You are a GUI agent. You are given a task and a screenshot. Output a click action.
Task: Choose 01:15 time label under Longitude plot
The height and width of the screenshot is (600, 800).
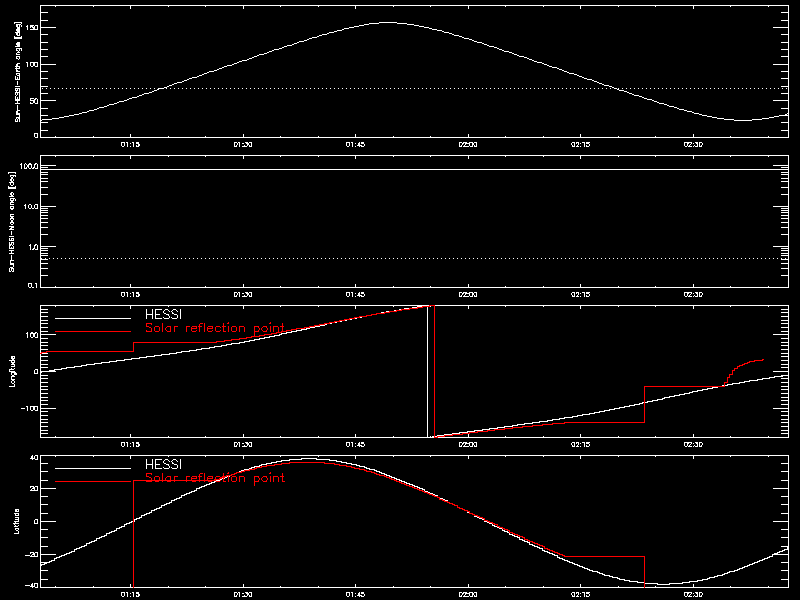click(x=130, y=445)
